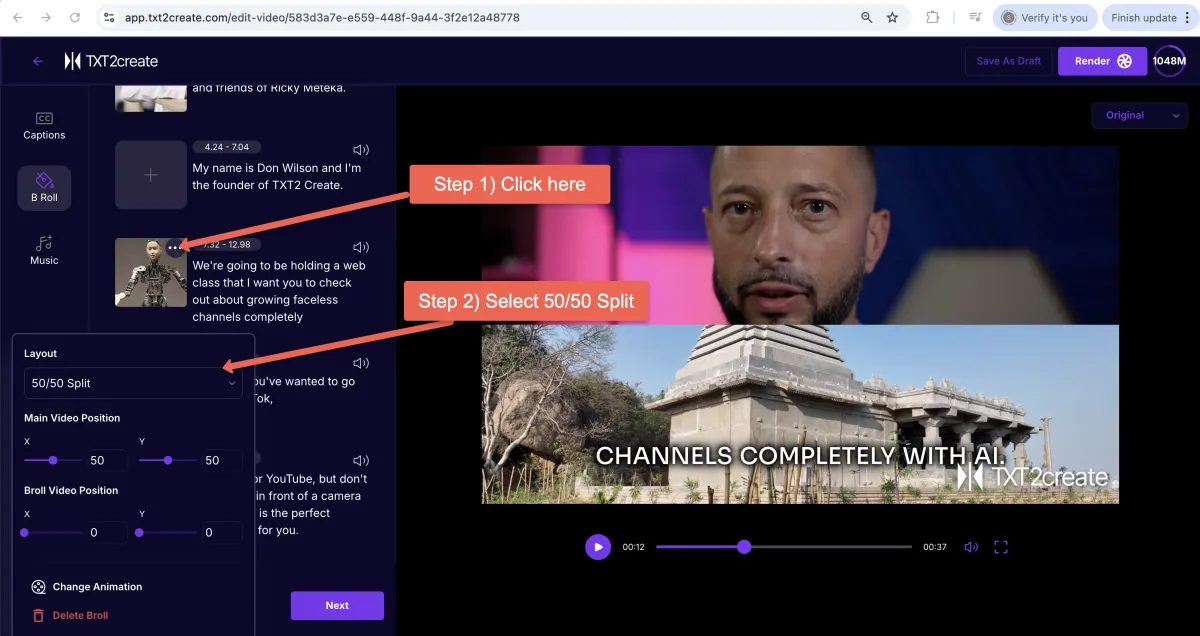1200x636 pixels.
Task: Click Delete Broll
Action: click(x=70, y=615)
